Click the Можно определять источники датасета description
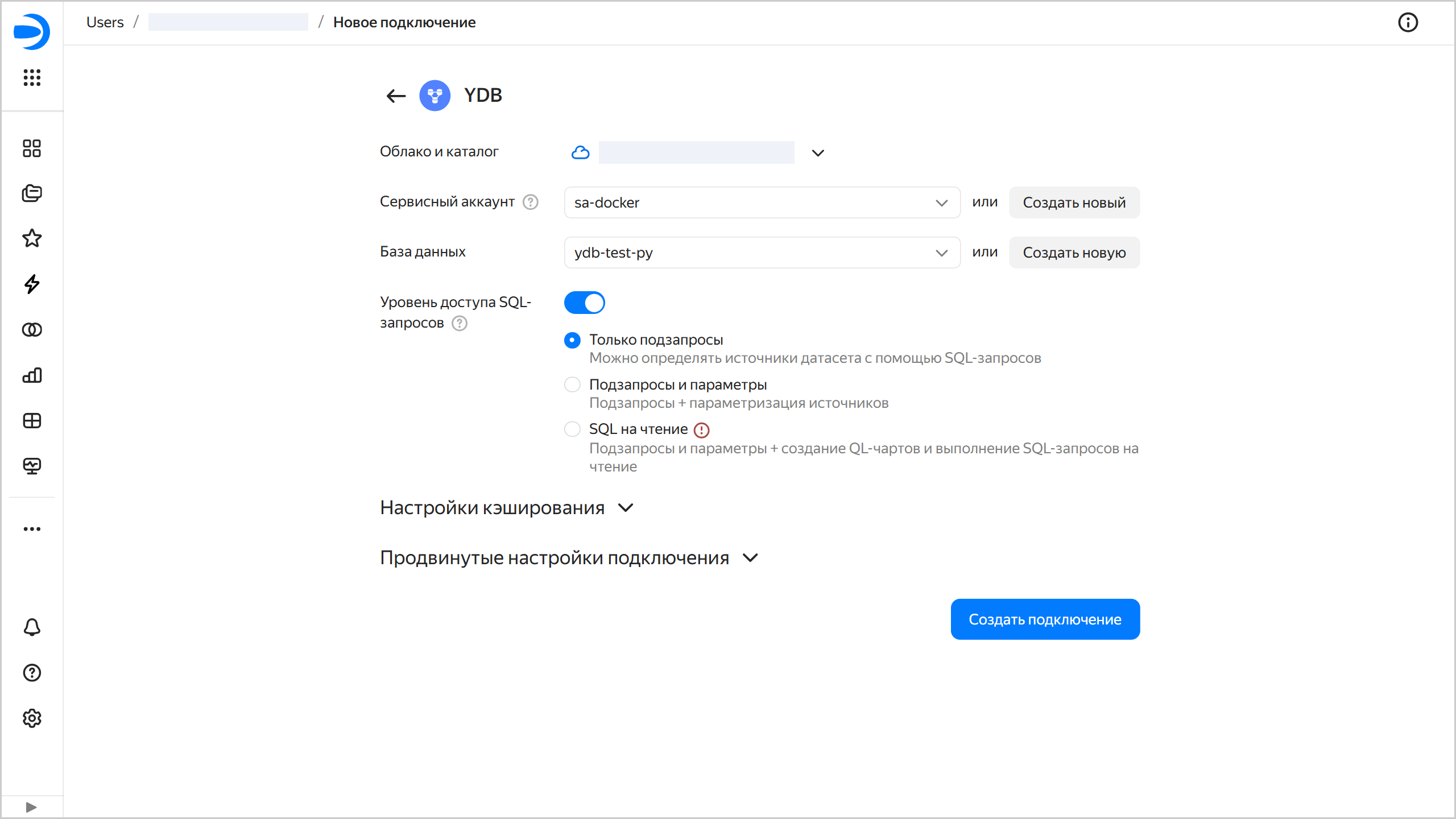 point(815,358)
